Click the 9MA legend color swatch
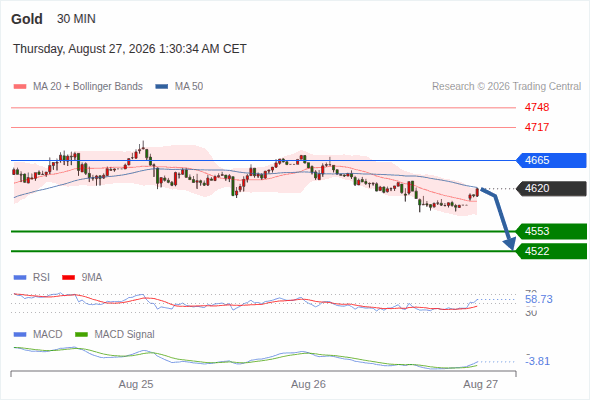The width and height of the screenshot is (590, 400). point(68,278)
